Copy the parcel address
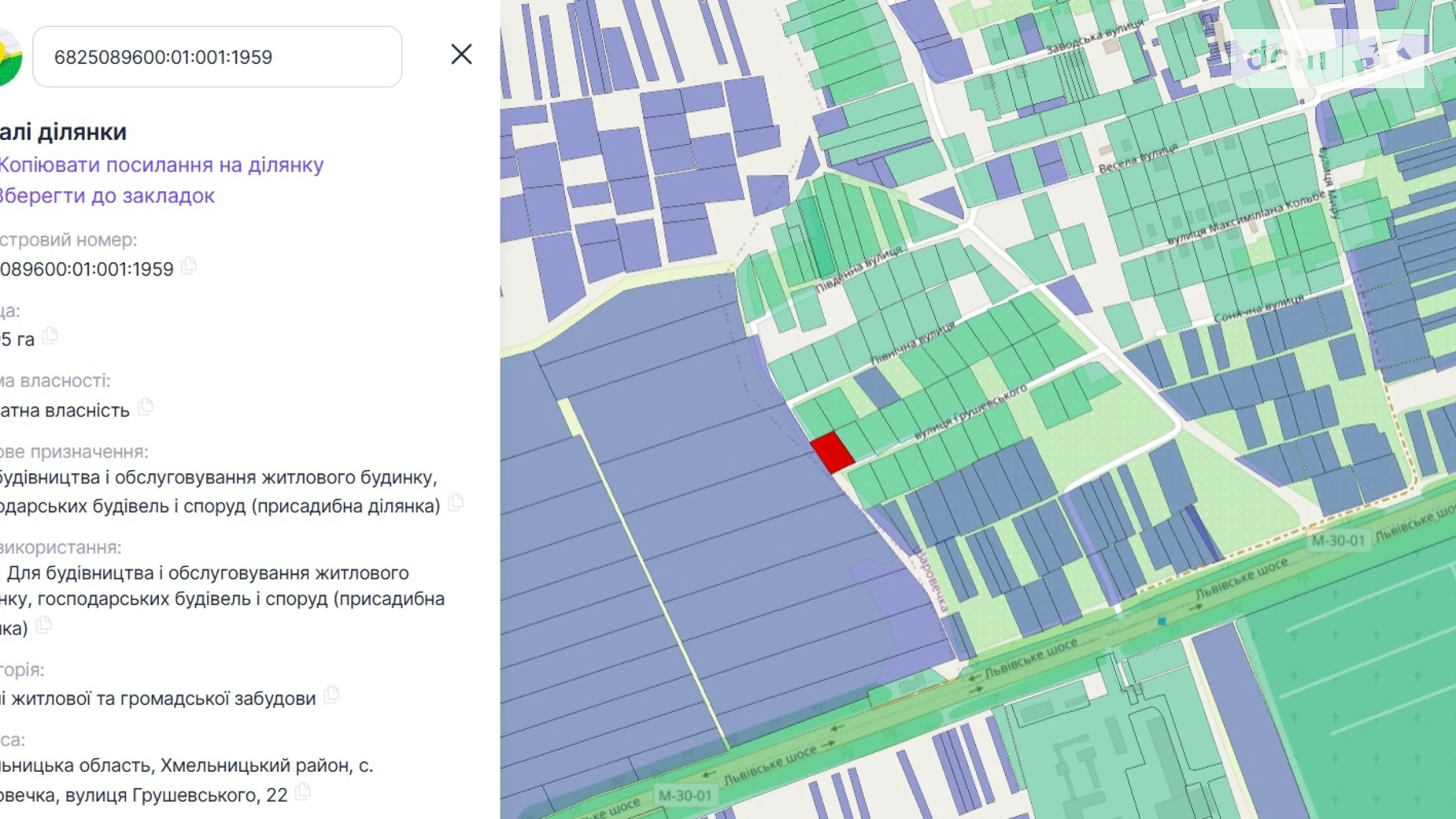This screenshot has height=819, width=1456. [303, 792]
